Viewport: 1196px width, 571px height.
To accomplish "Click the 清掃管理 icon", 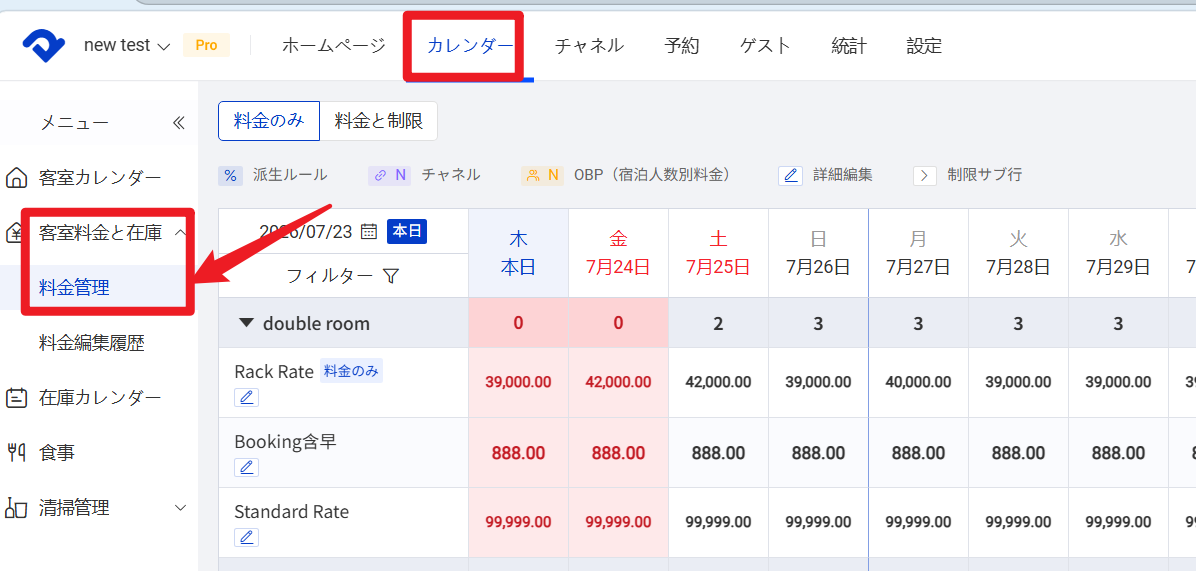I will 15,508.
